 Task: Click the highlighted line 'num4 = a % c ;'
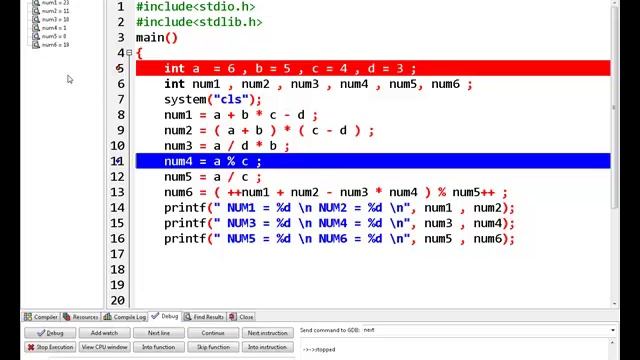[373, 161]
